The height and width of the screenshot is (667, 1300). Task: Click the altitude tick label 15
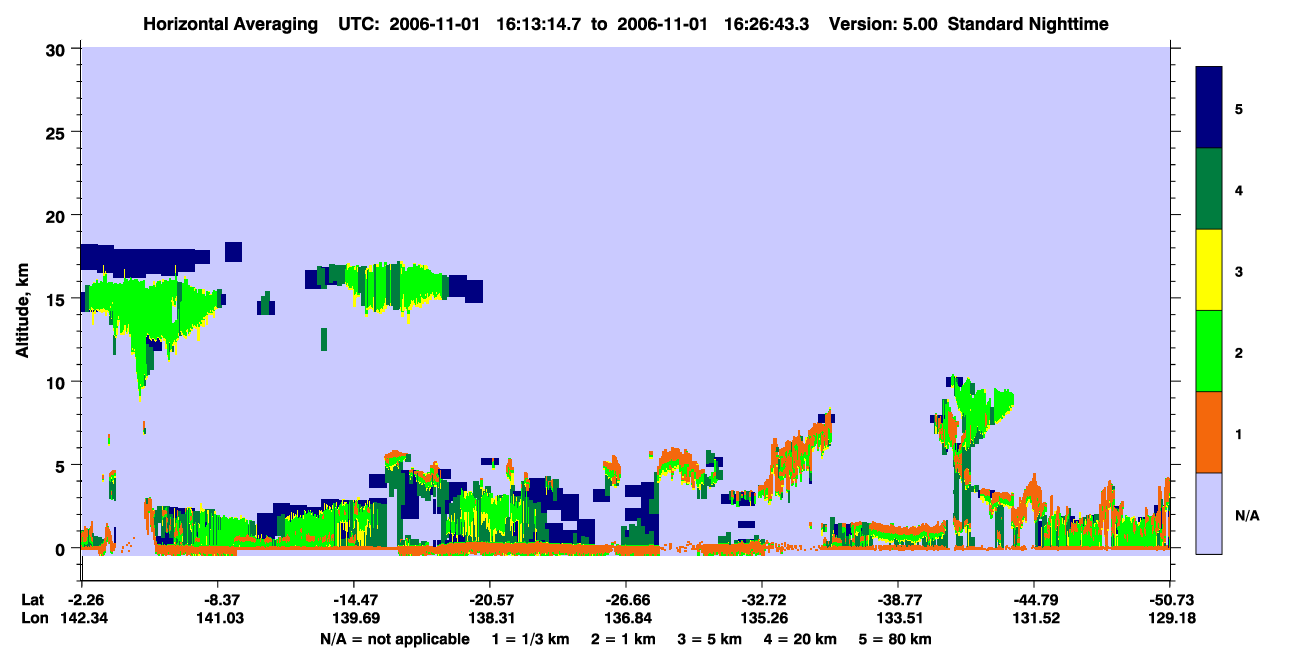tap(58, 299)
